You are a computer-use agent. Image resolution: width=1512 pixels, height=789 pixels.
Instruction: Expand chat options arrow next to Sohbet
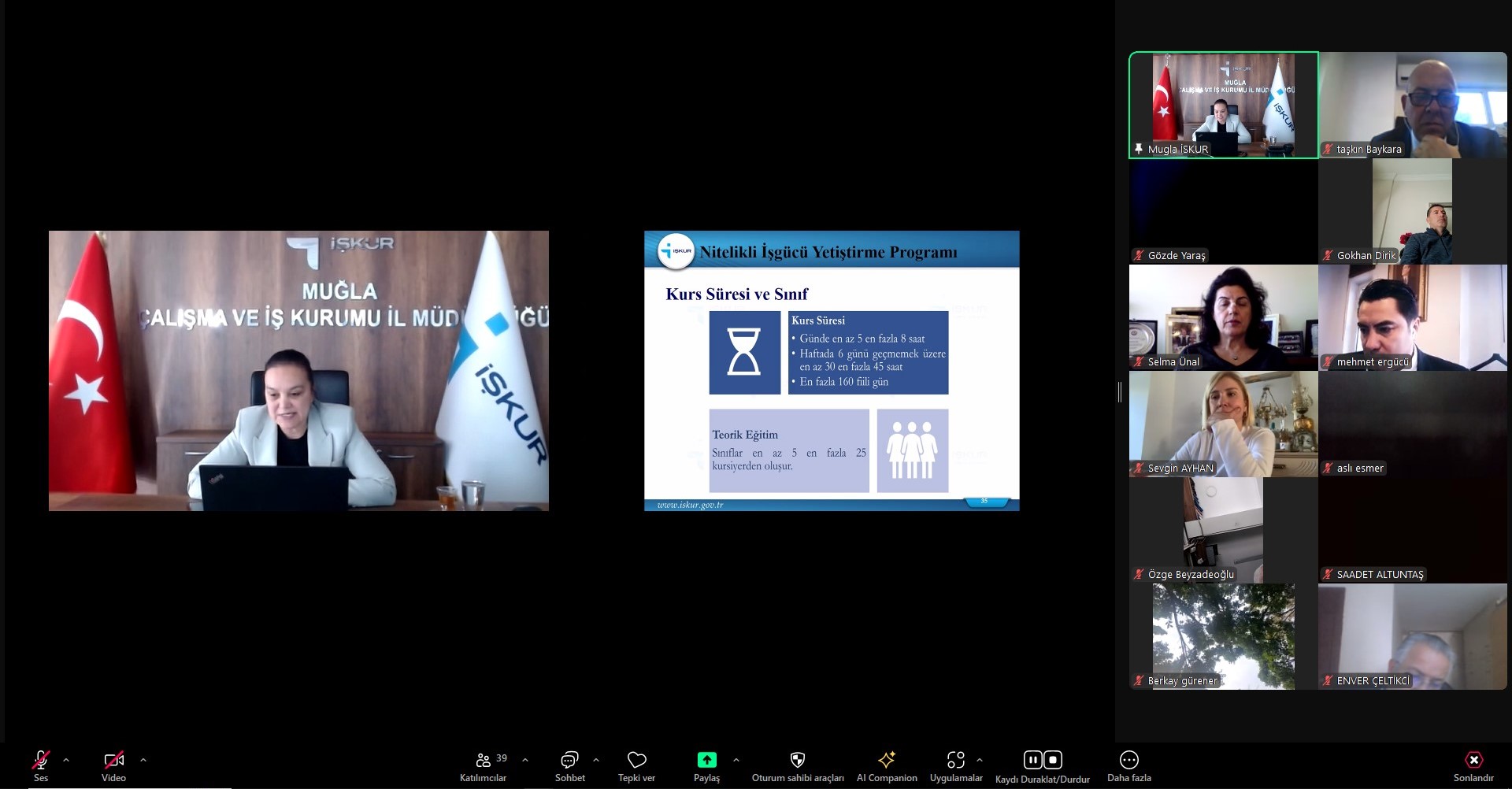[x=596, y=760]
